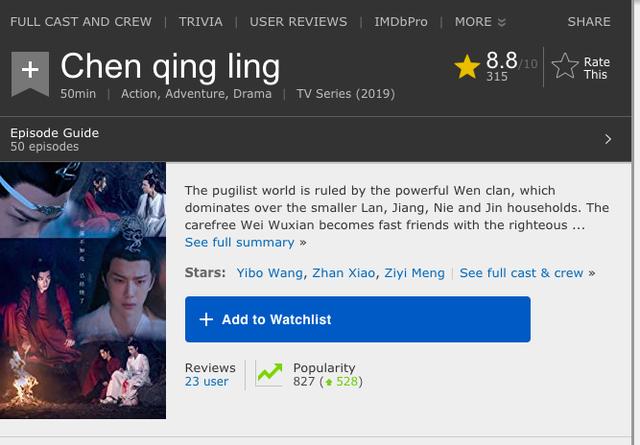Open Yibo Wang's profile link
The height and width of the screenshot is (445, 640).
[x=270, y=272]
